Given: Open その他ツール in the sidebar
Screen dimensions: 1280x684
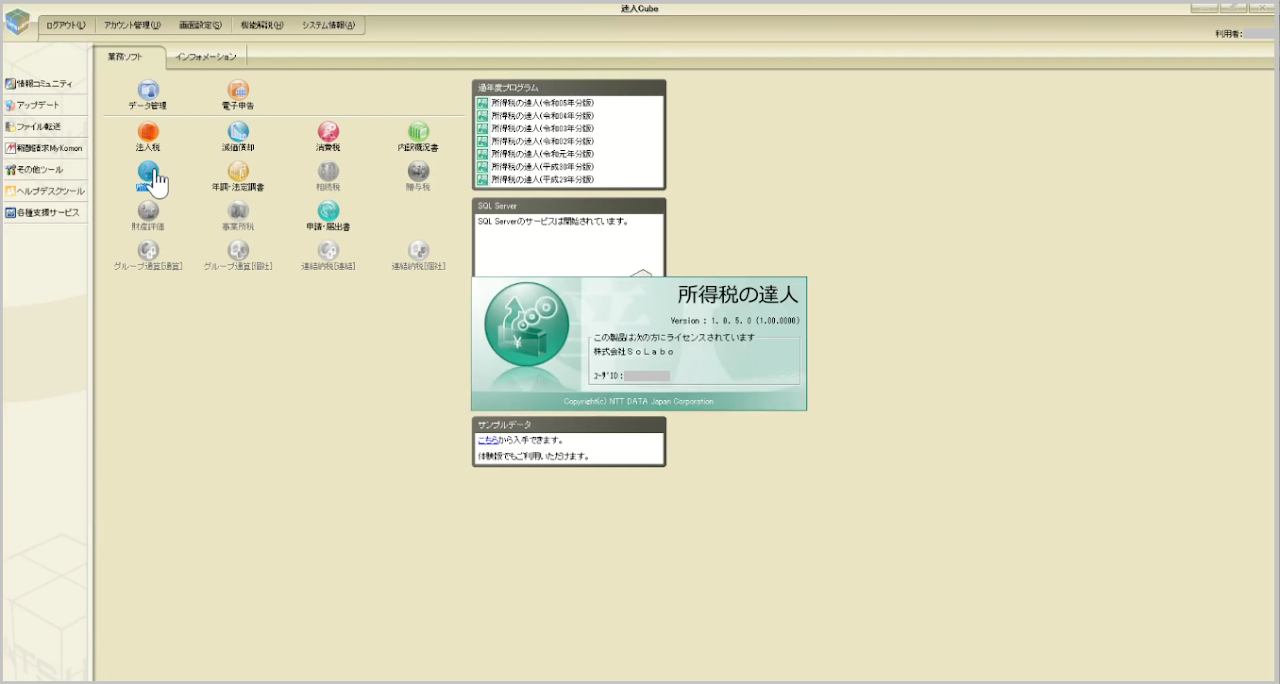Looking at the screenshot, I should coord(44,170).
